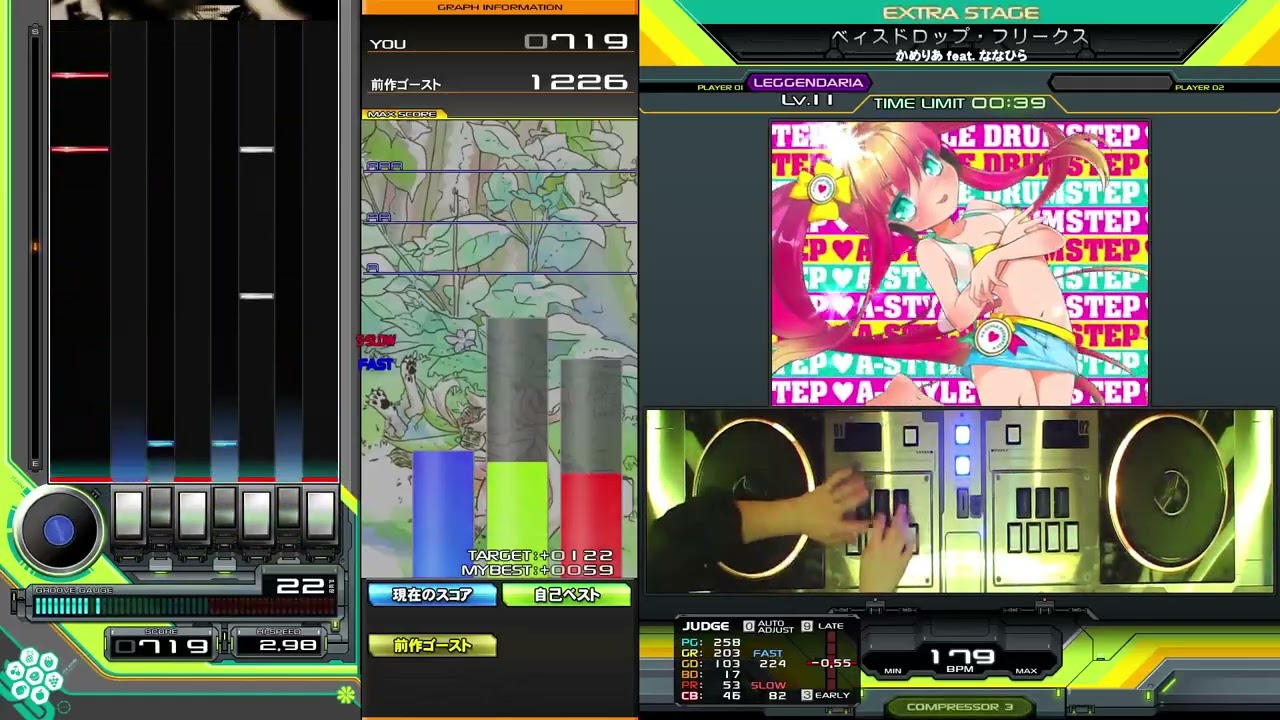Tap the third key, a white one
This screenshot has width=1280, height=720.
point(193,513)
